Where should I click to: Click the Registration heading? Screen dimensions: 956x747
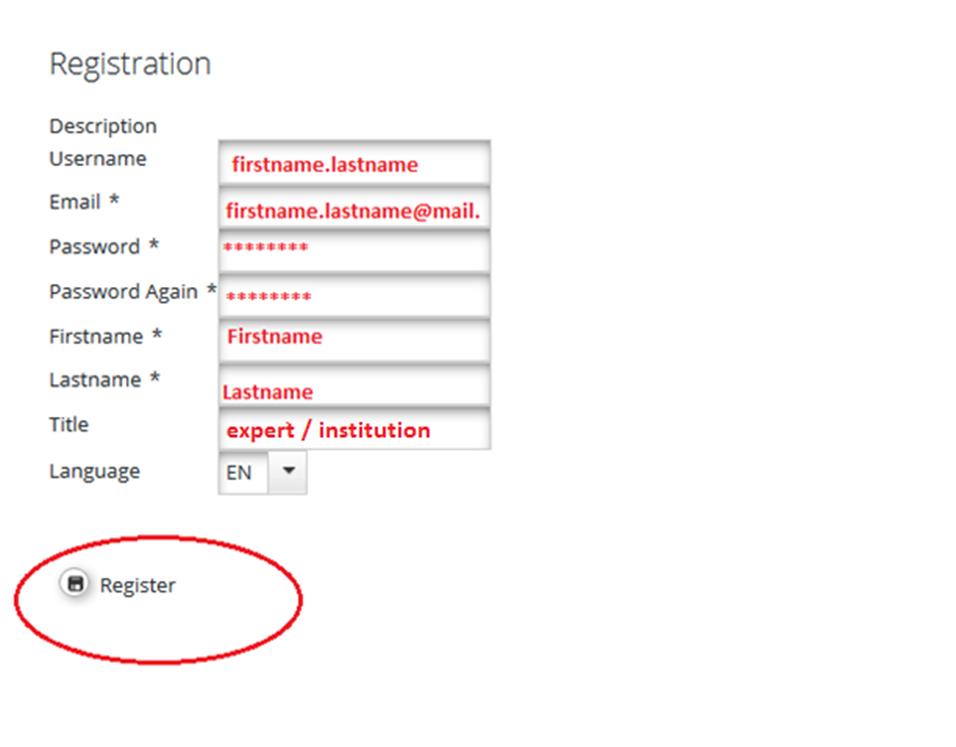(130, 64)
